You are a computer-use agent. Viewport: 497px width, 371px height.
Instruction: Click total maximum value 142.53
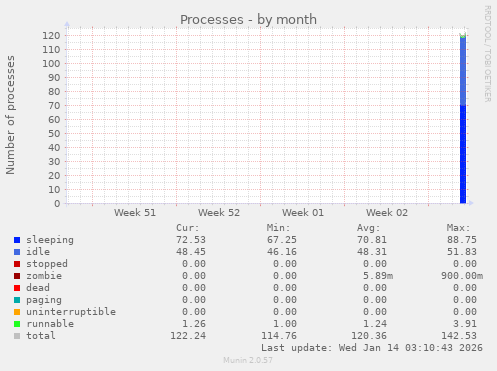click(459, 336)
